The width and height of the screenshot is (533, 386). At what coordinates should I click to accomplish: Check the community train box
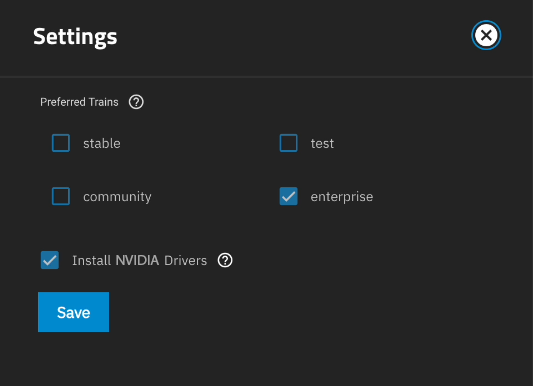tap(61, 196)
